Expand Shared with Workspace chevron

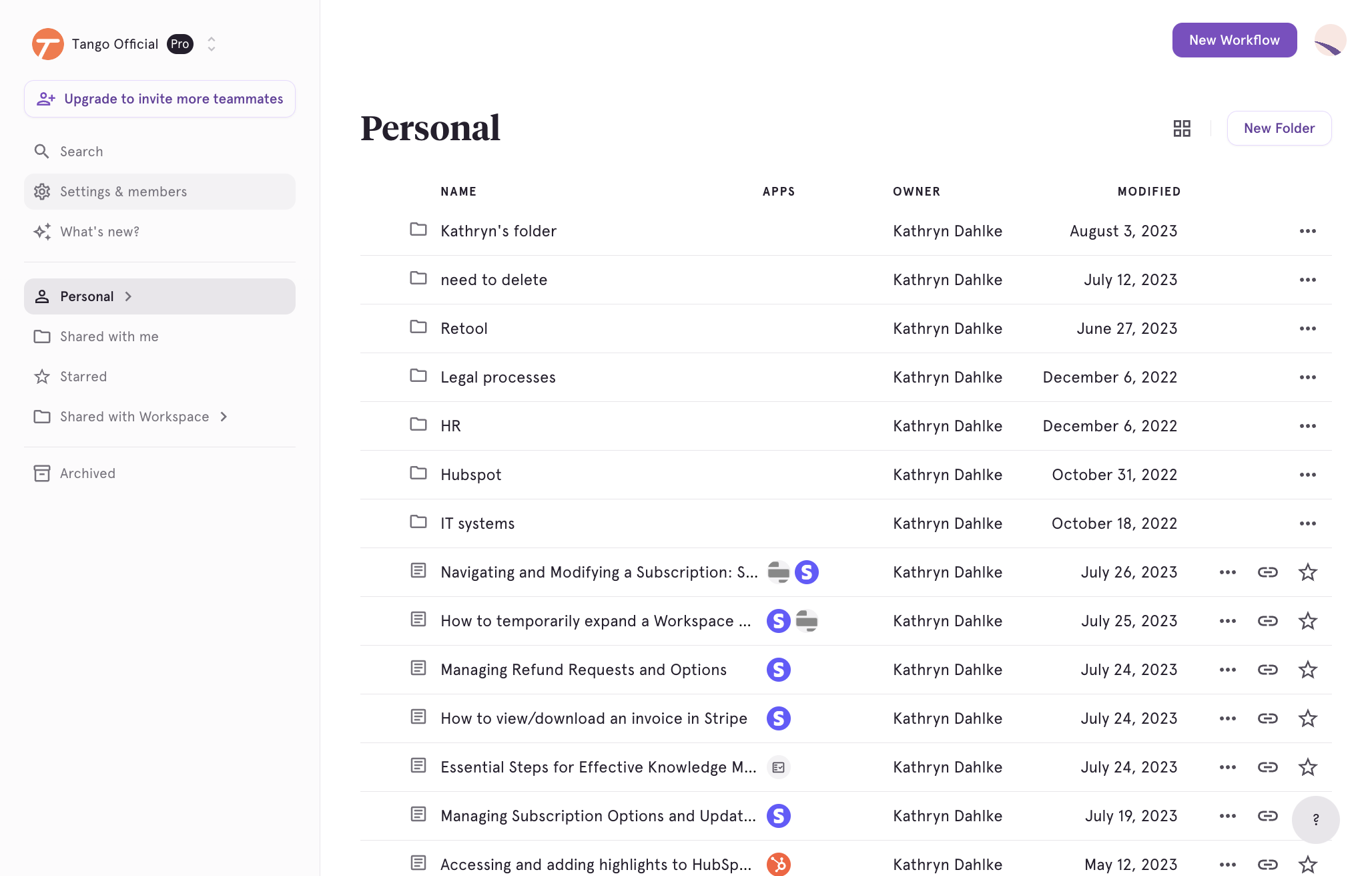pos(224,417)
